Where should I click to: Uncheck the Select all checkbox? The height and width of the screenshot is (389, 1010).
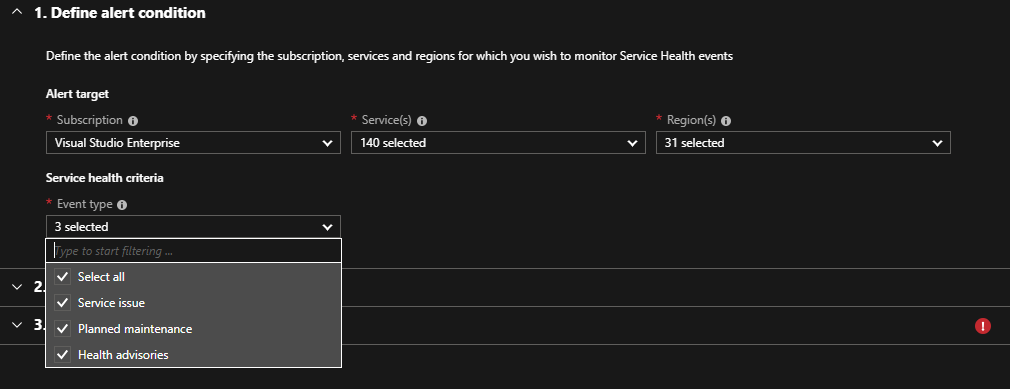click(x=62, y=277)
